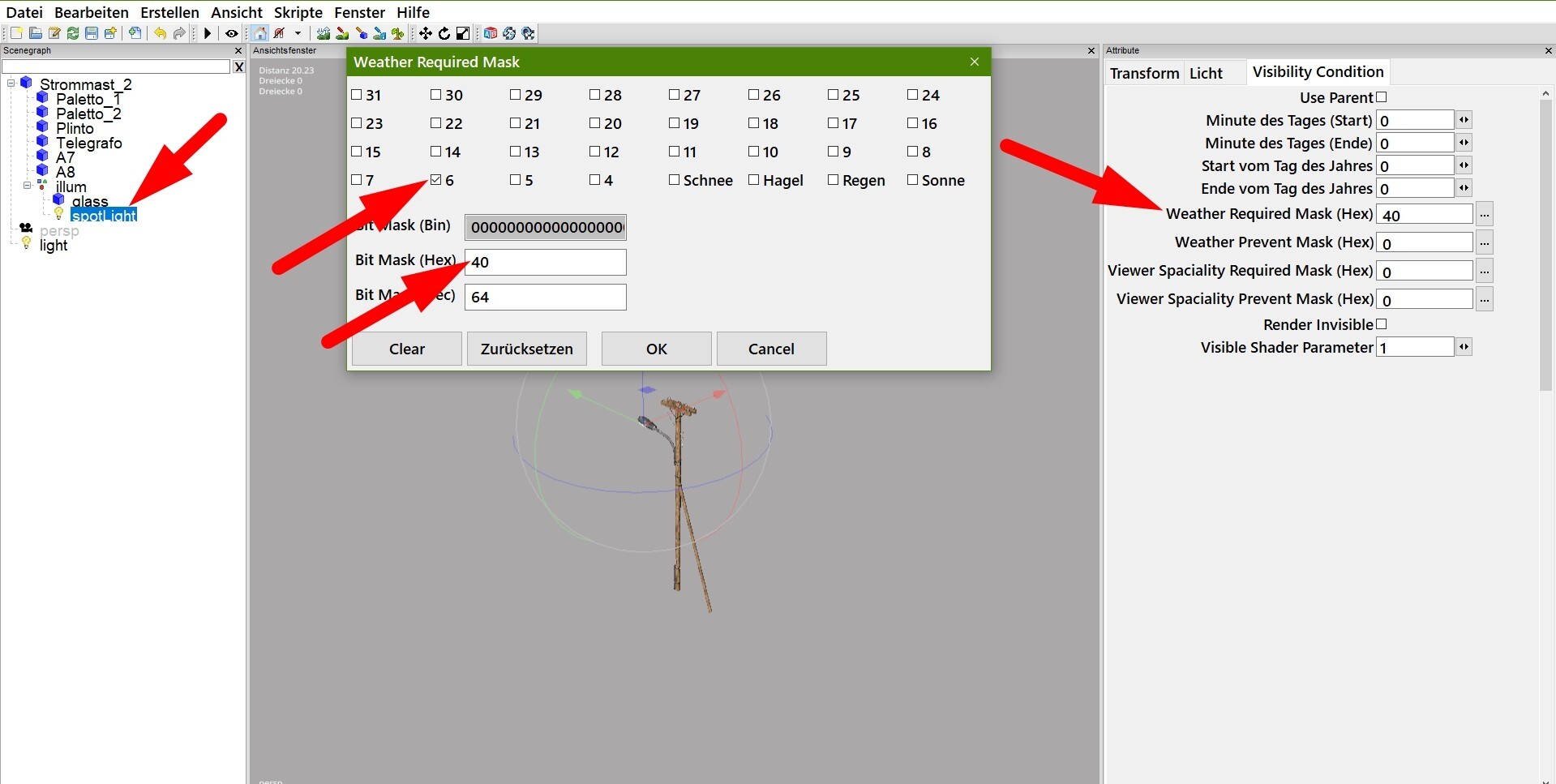Click the open folder toolbar icon
This screenshot has width=1556, height=784.
pyautogui.click(x=35, y=33)
